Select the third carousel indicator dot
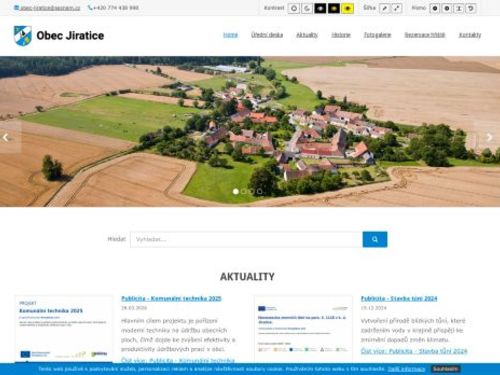This screenshot has height=375, width=500. (x=252, y=191)
